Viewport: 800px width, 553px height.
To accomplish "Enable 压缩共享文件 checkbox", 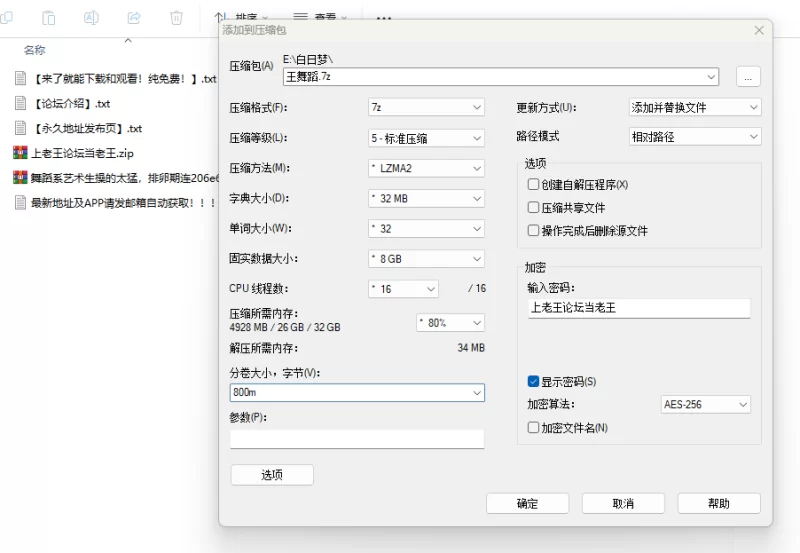I will click(x=533, y=207).
